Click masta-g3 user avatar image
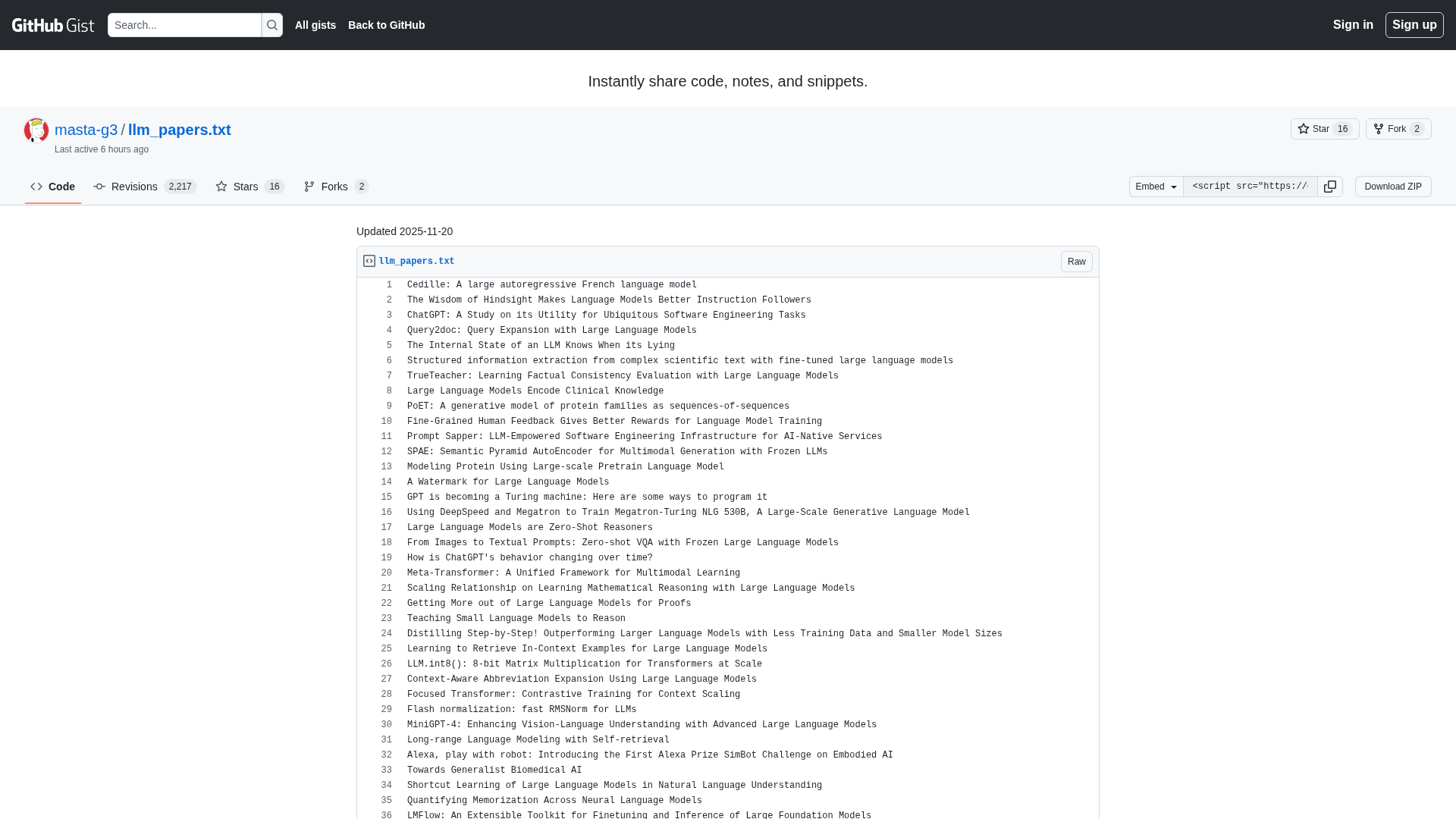Image resolution: width=1456 pixels, height=819 pixels. pyautogui.click(x=36, y=130)
